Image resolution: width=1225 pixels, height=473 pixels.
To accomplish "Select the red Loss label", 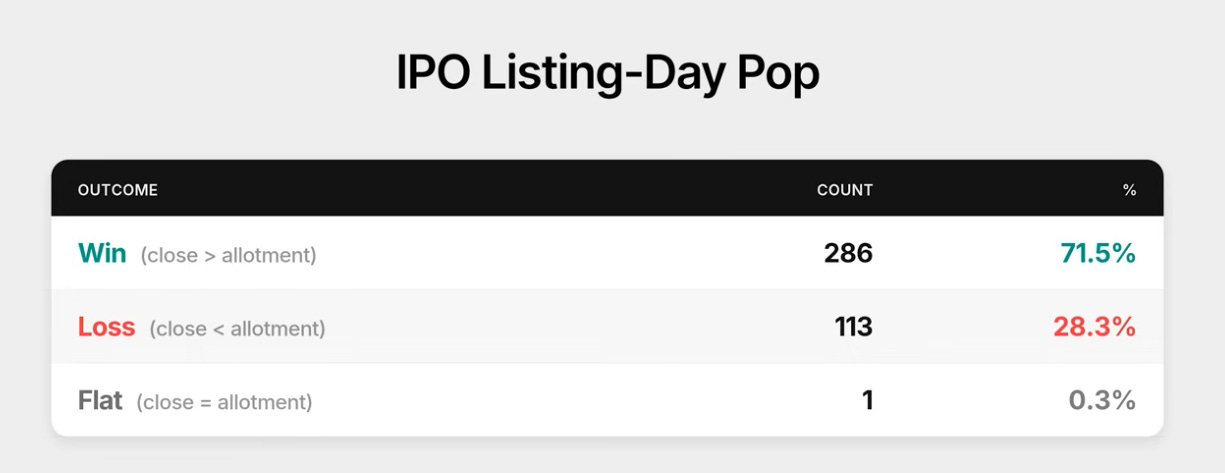I will [x=106, y=327].
